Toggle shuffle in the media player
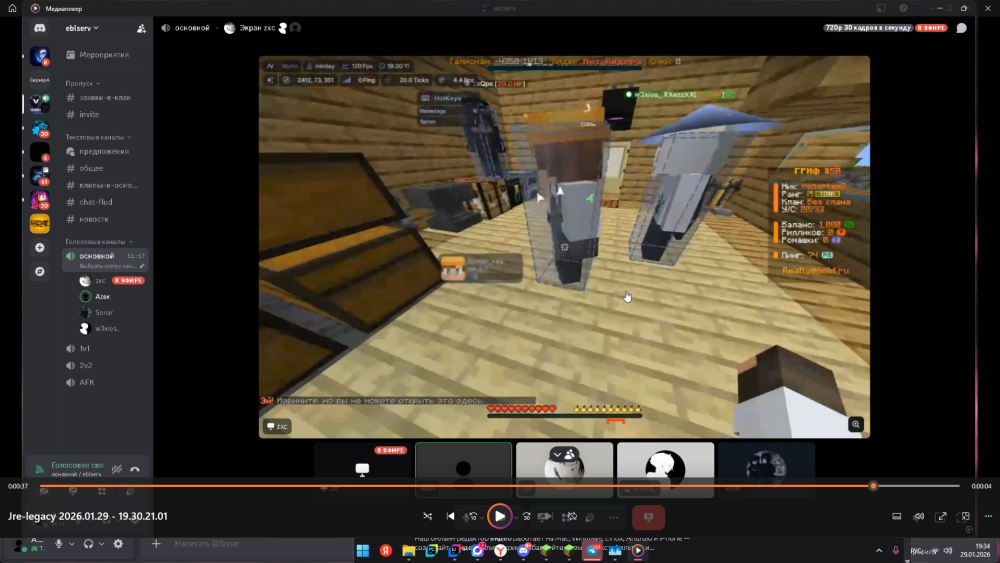Image resolution: width=1000 pixels, height=563 pixels. [x=427, y=516]
